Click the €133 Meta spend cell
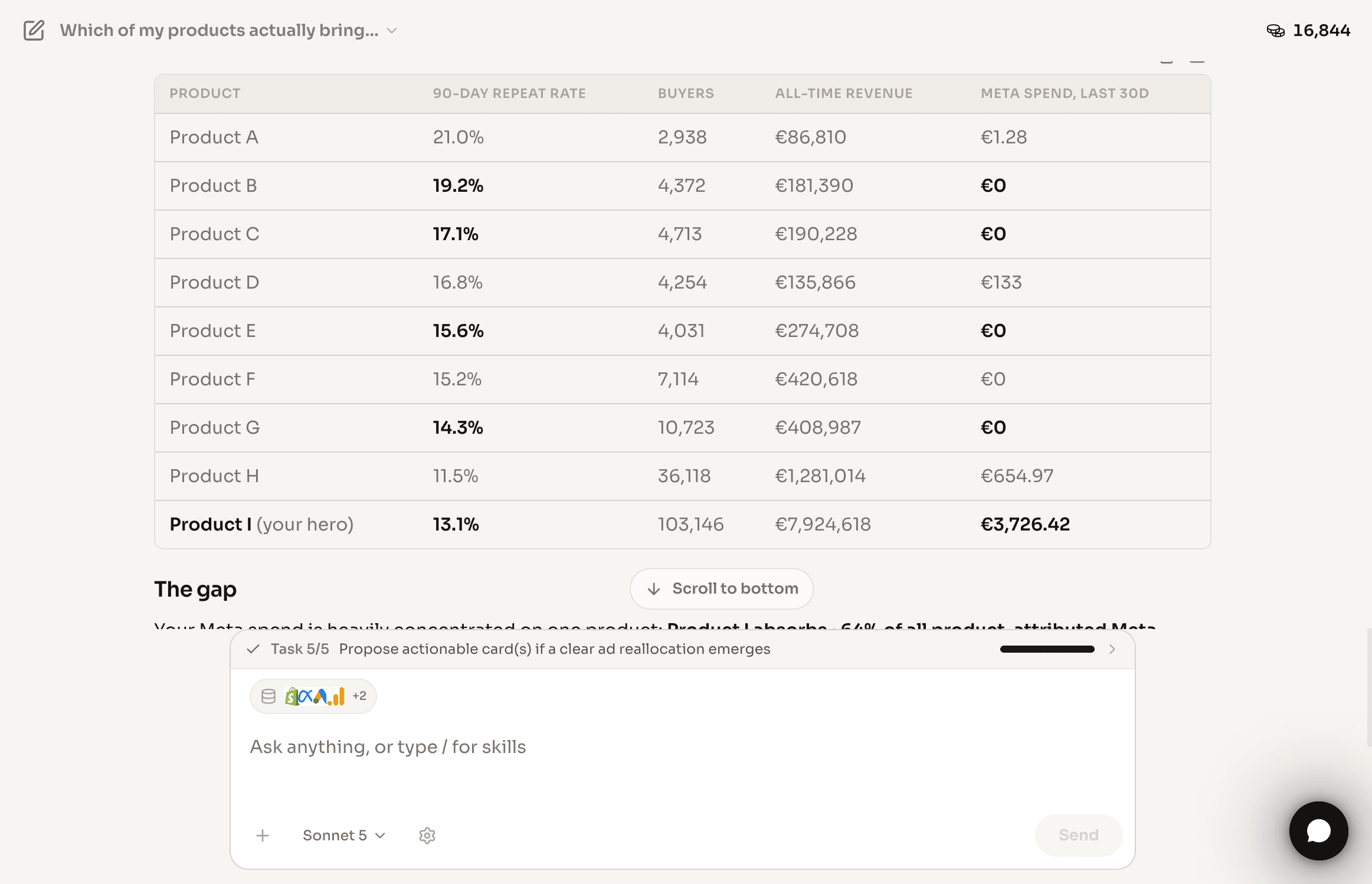 [x=1001, y=283]
